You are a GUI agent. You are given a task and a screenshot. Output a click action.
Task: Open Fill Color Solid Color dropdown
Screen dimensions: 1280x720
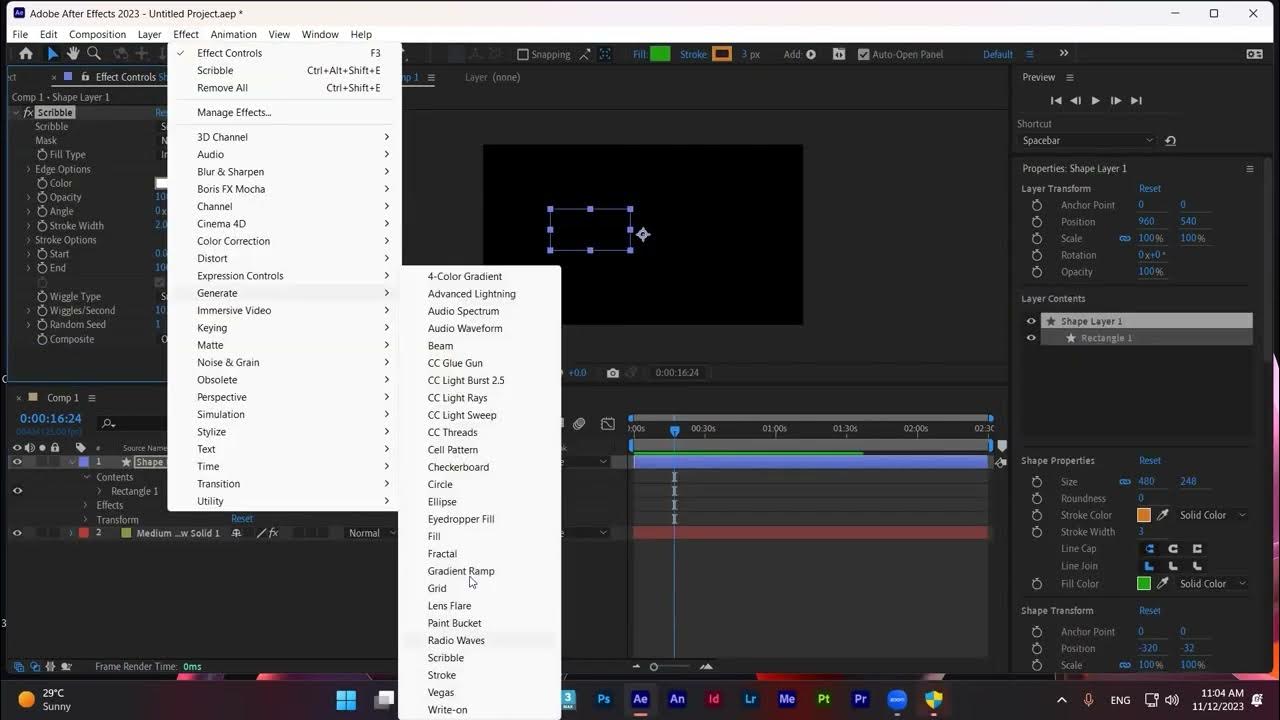coord(1213,584)
